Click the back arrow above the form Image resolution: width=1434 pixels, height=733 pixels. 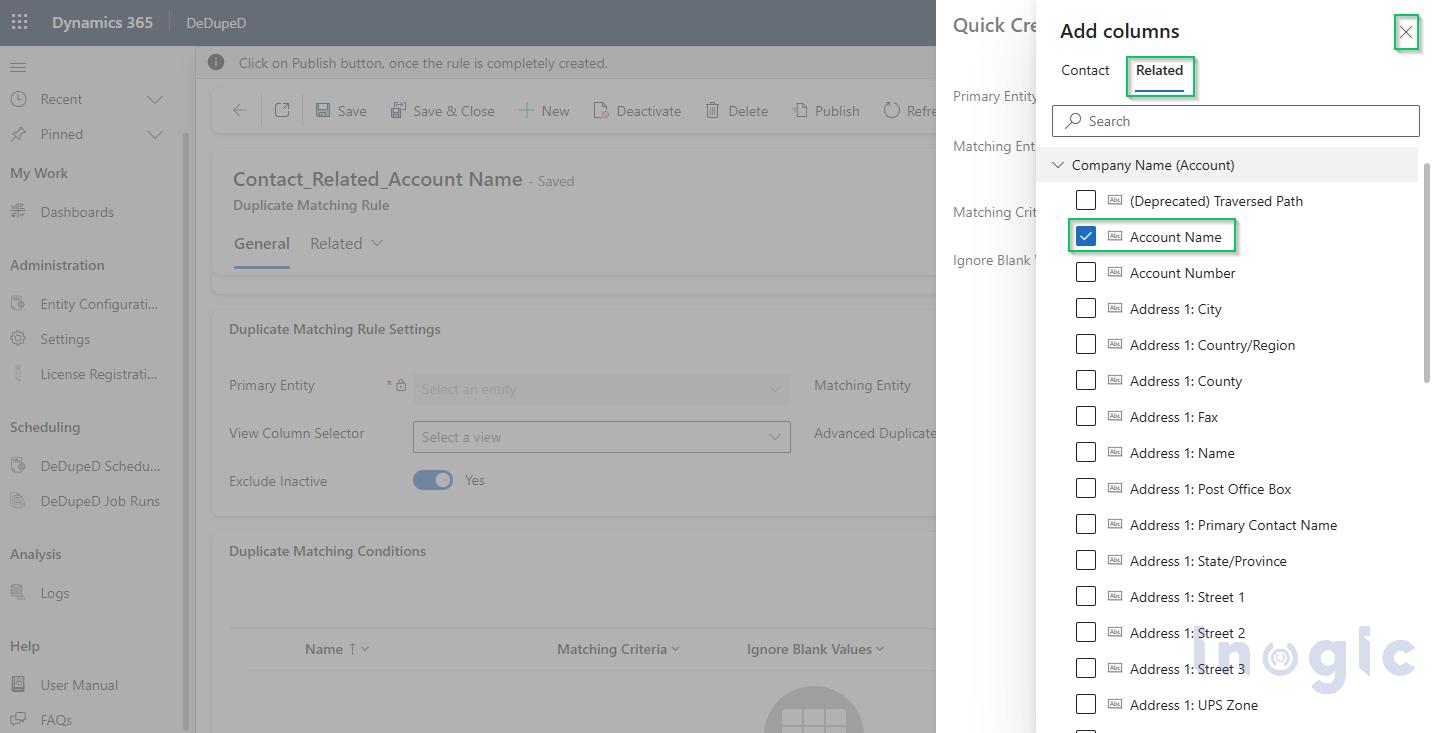[x=239, y=110]
